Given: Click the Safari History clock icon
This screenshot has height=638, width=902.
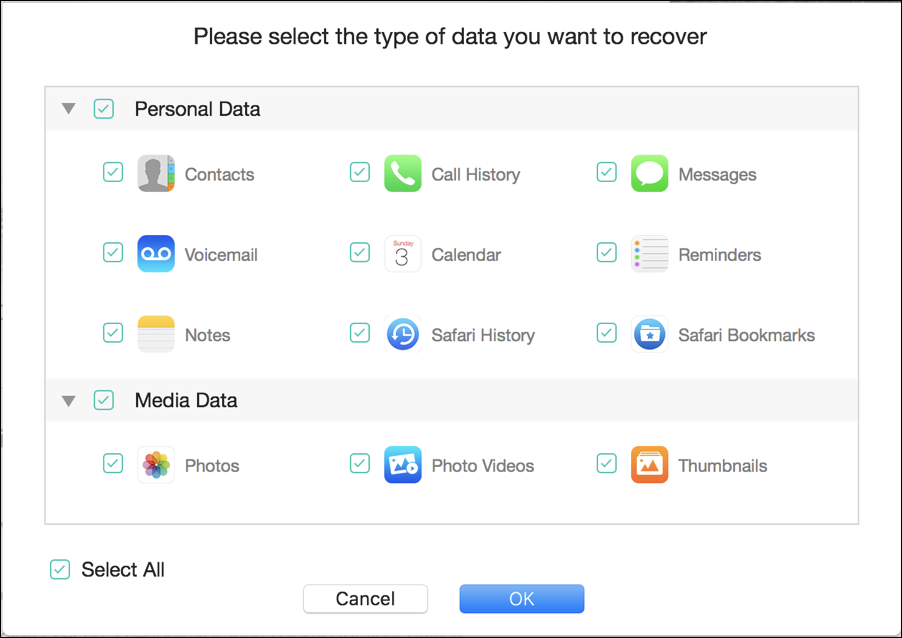Looking at the screenshot, I should (403, 334).
